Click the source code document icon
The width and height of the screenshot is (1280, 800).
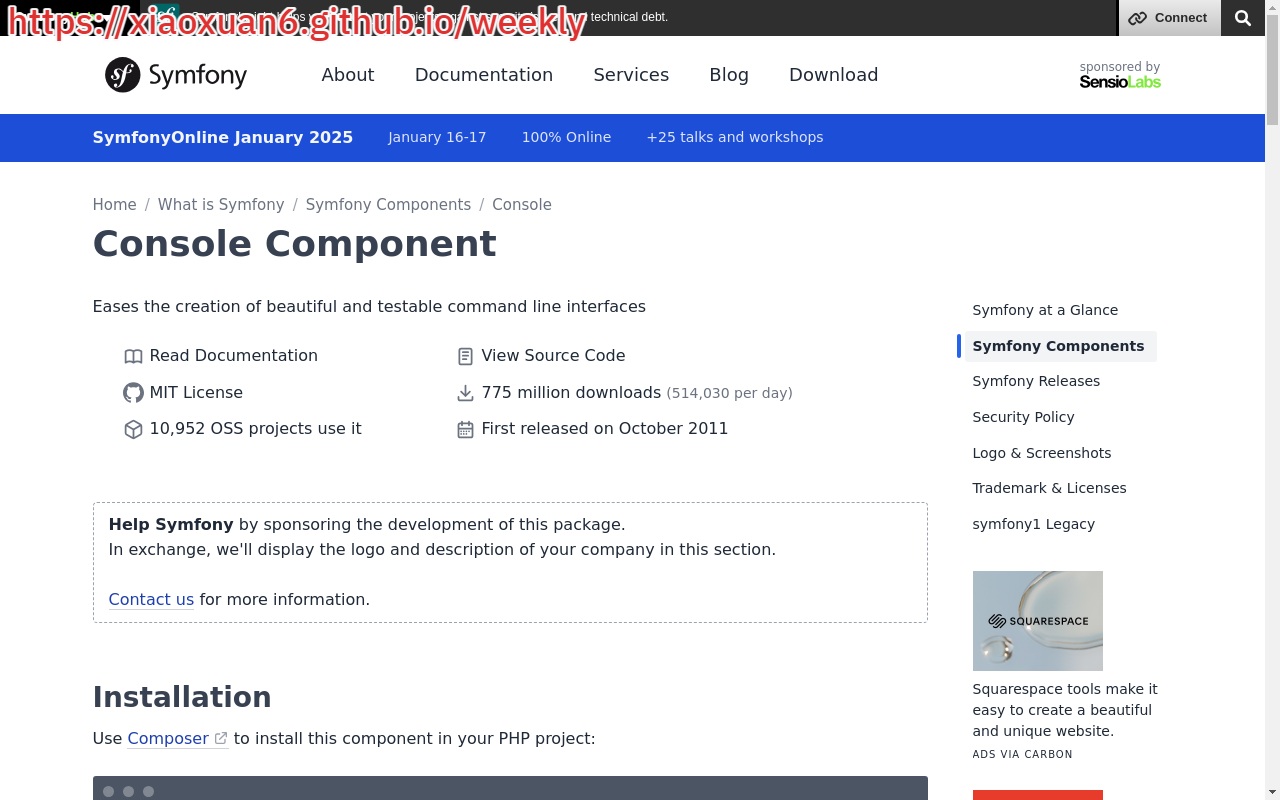(465, 357)
